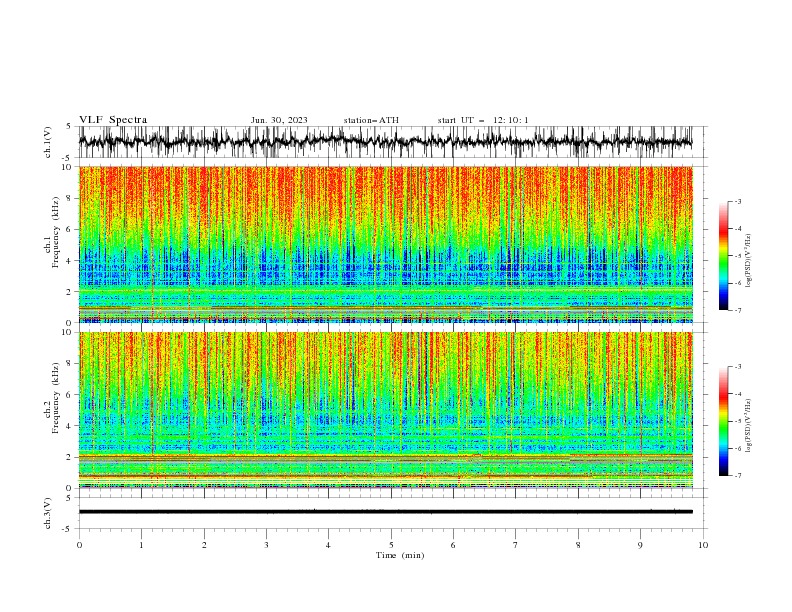Click the '-7' value on ch.2 colorbar
This screenshot has height=612, width=792.
(x=737, y=475)
